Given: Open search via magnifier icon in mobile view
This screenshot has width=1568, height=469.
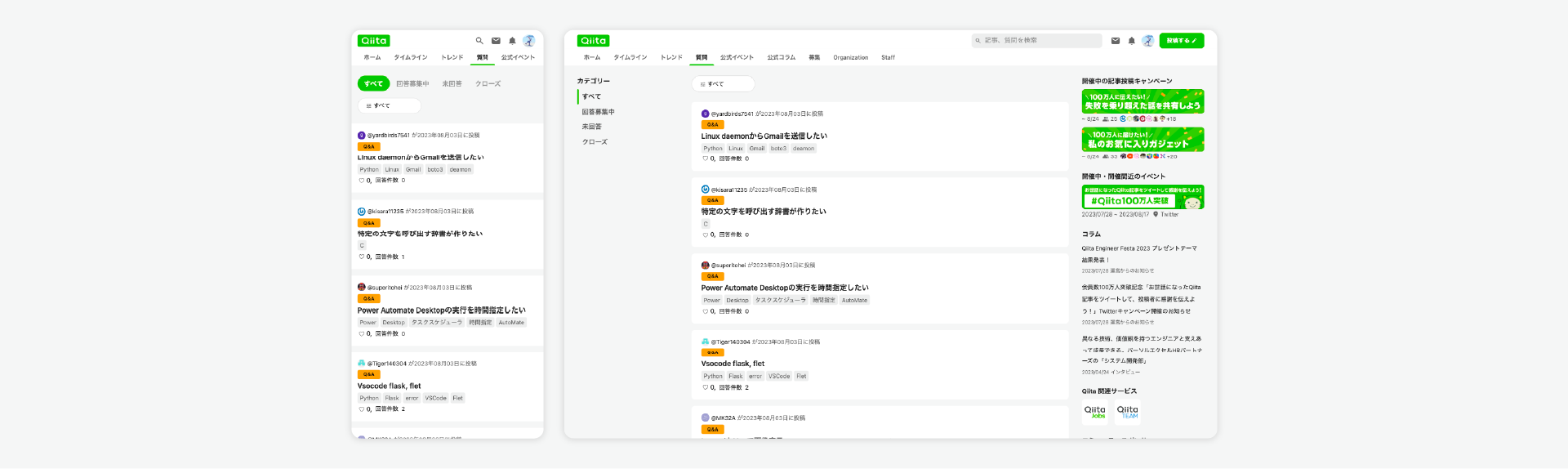Looking at the screenshot, I should (479, 41).
